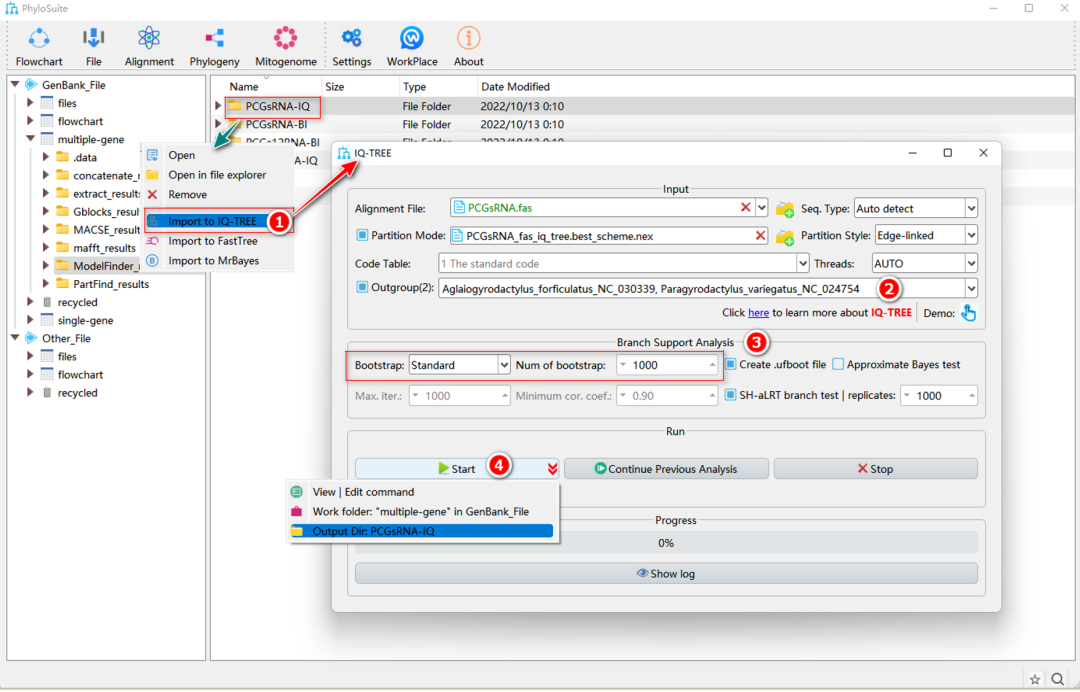
Task: Click the Other_File workplace icon
Action: coord(31,338)
